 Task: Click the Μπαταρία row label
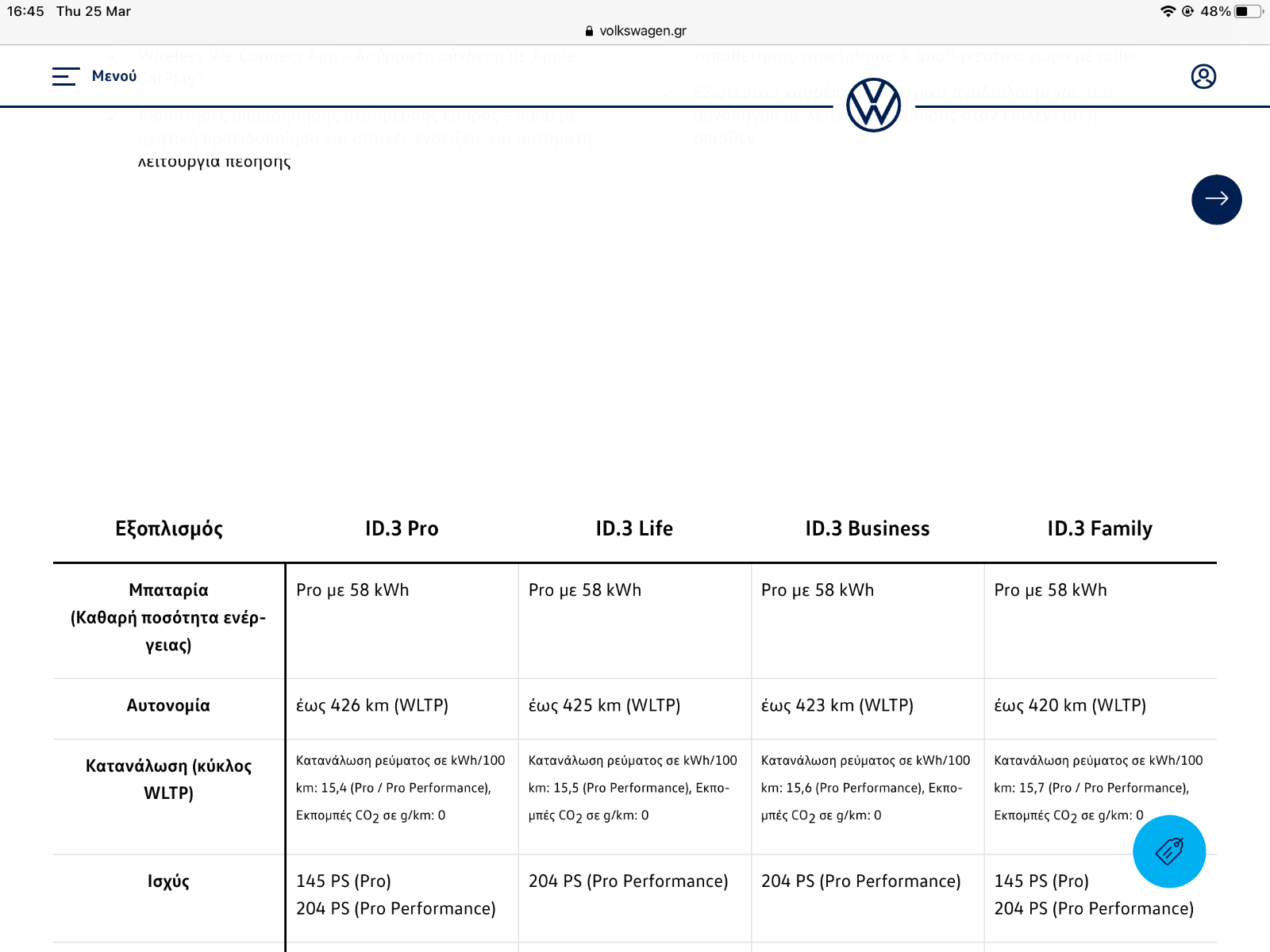168,617
